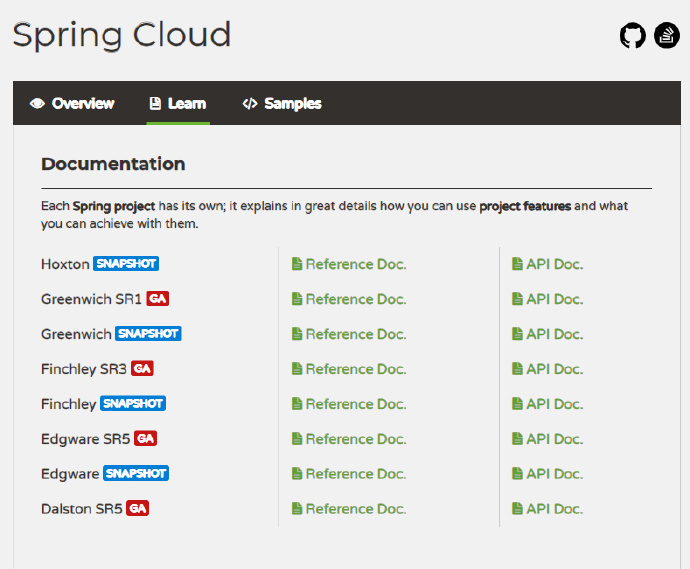
Task: Click the GA badge next to Greenwich SR1
Action: pos(158,299)
